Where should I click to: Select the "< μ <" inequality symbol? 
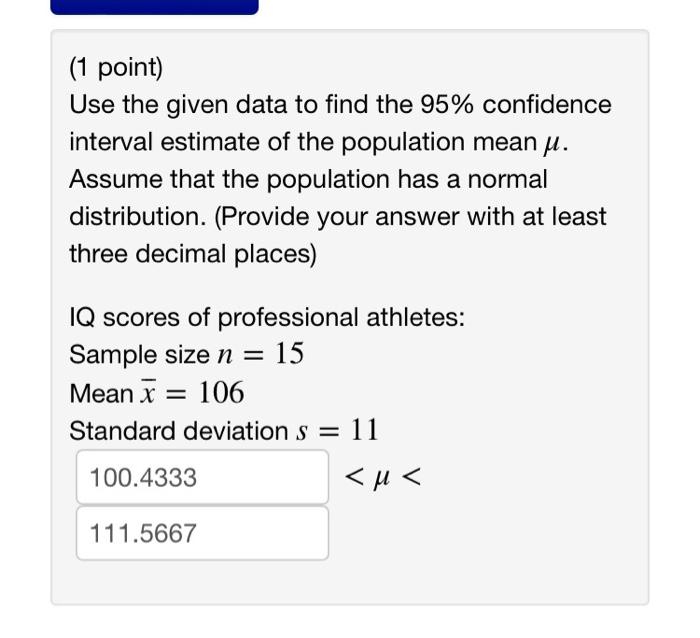coord(383,477)
